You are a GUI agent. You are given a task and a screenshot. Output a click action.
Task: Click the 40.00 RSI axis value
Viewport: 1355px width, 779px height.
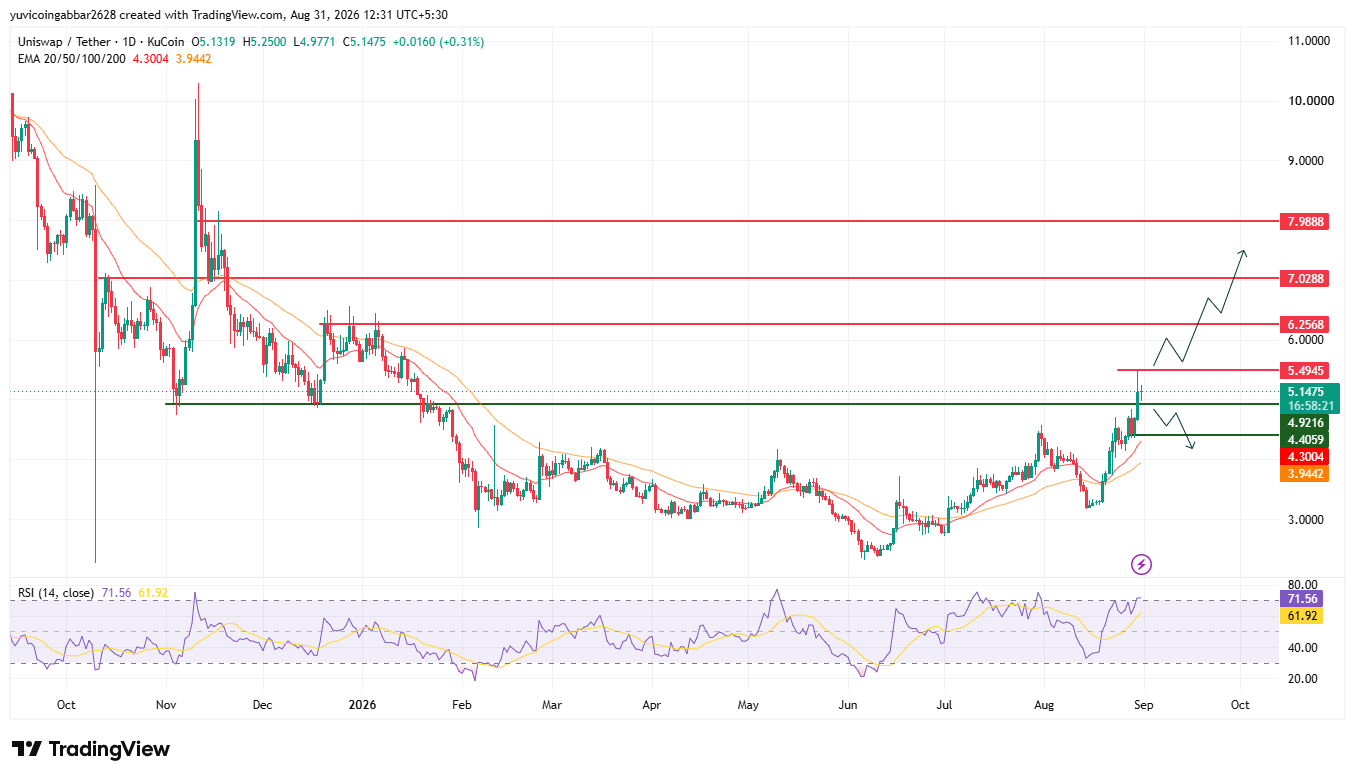(1303, 648)
